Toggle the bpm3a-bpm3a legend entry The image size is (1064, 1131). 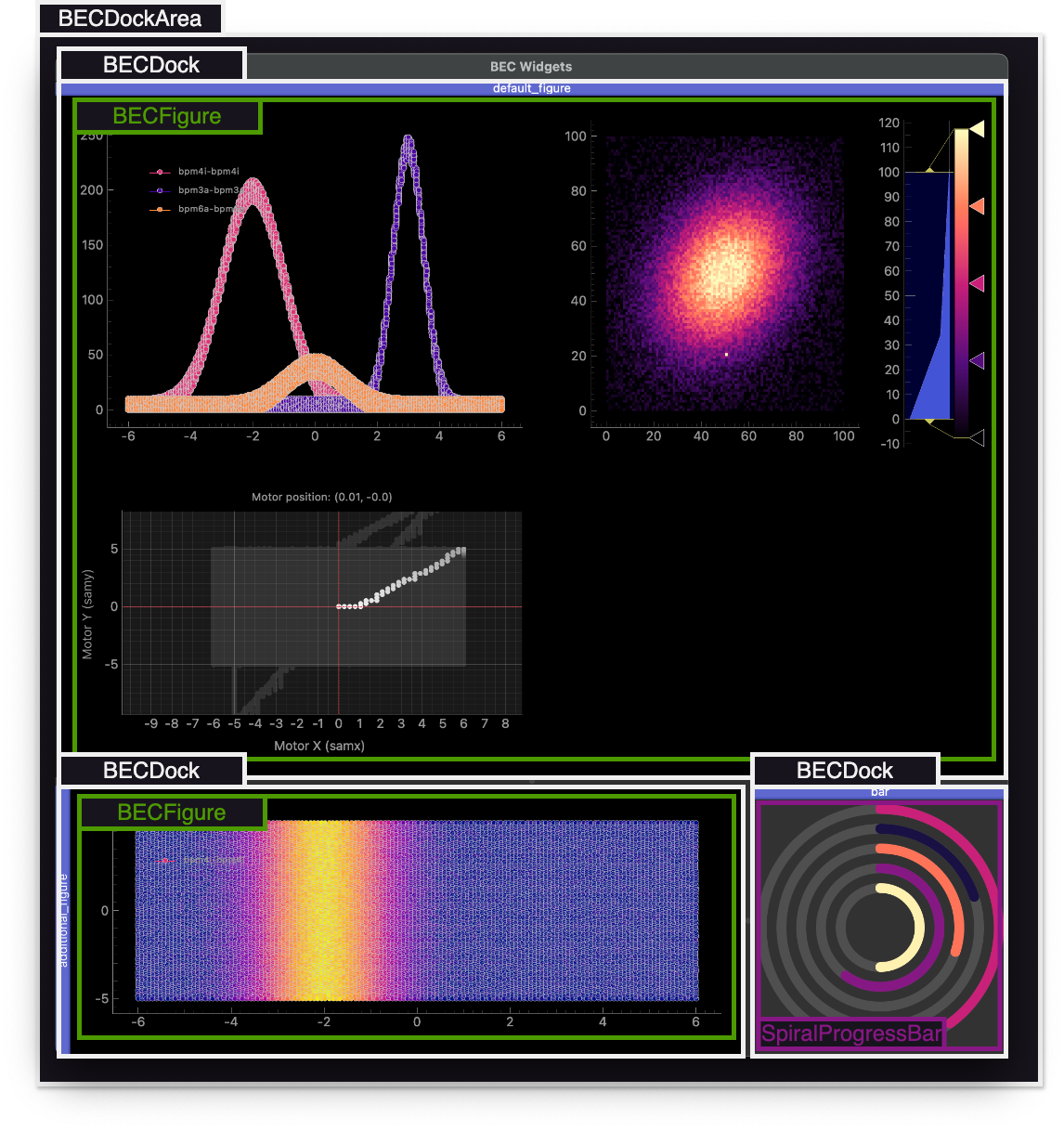pyautogui.click(x=208, y=190)
